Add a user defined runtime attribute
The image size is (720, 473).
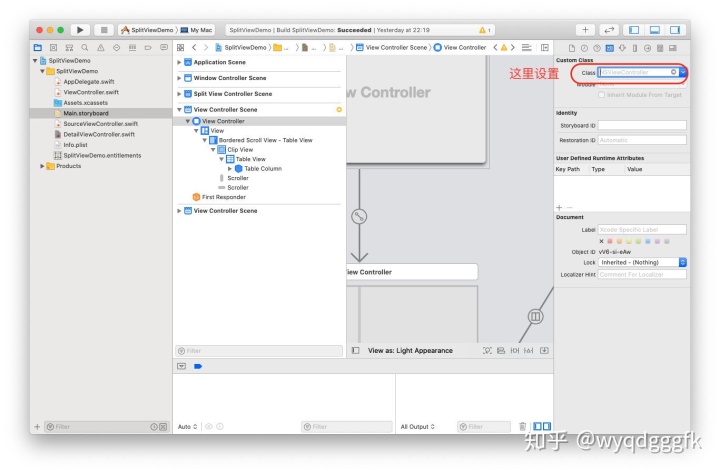click(x=559, y=208)
